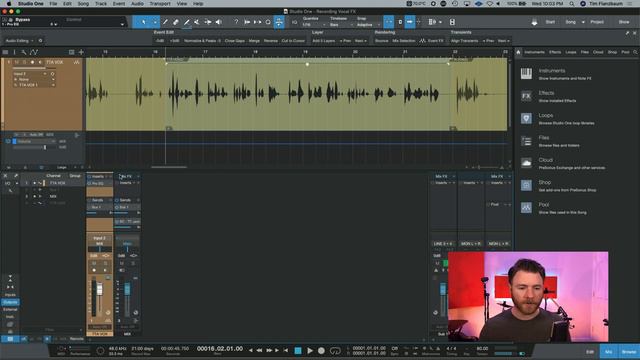
Task: Open the Audio Editing toolbar dropdown
Action: pos(20,41)
